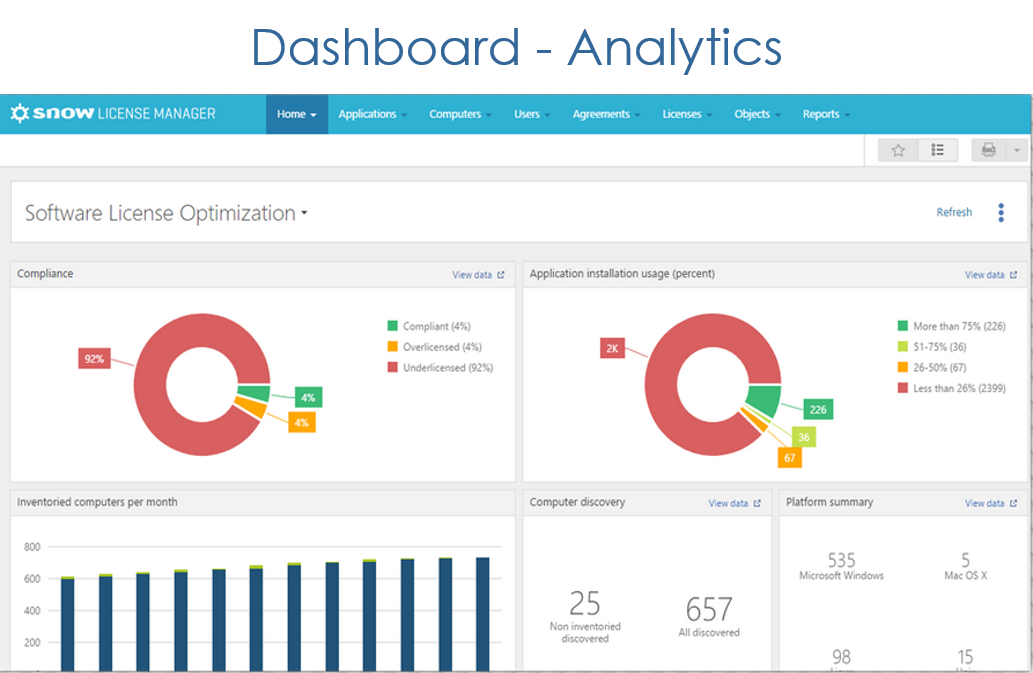Click the star favorites icon
This screenshot has width=1033, height=673.
point(898,150)
